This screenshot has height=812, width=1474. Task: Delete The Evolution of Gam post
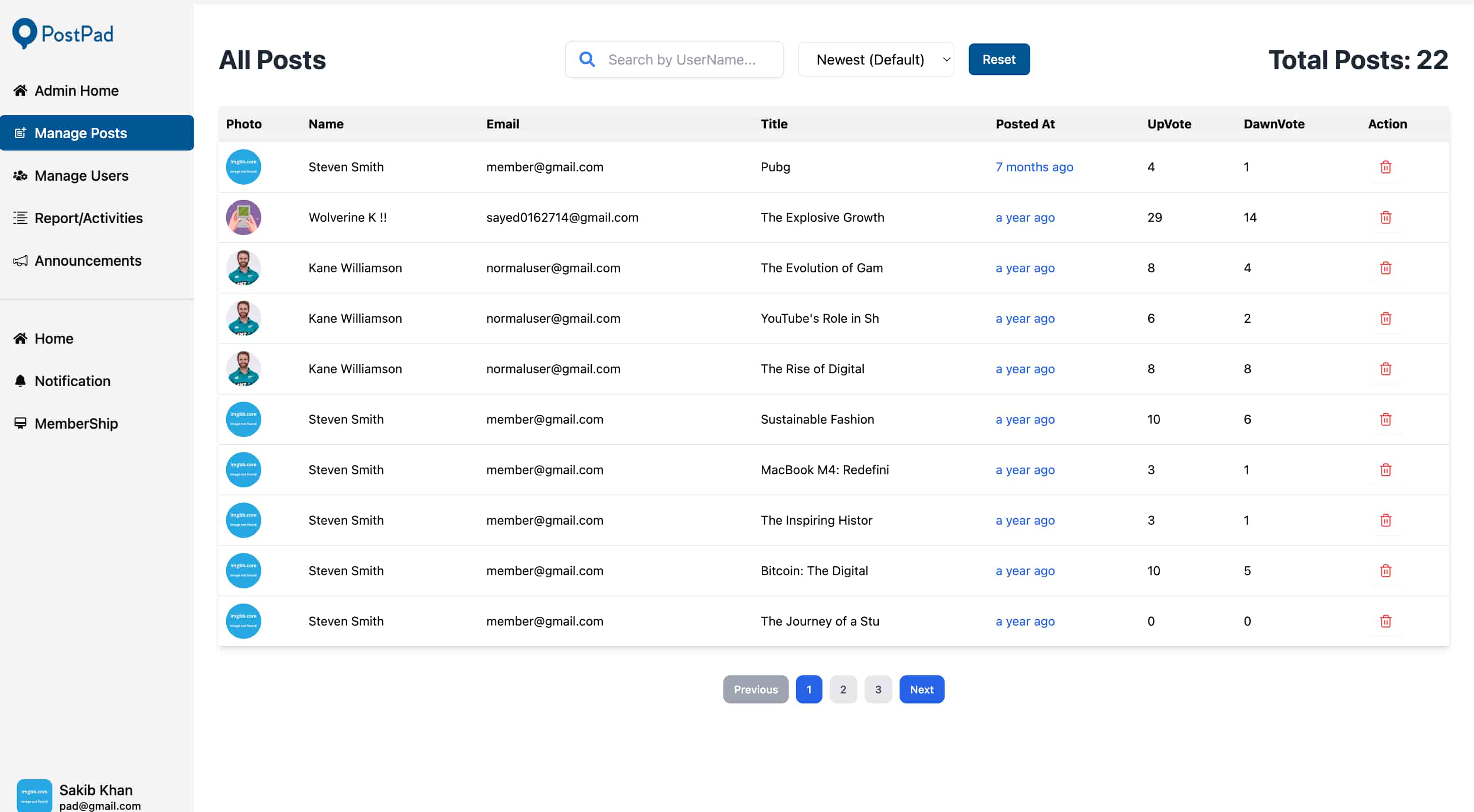click(1385, 267)
